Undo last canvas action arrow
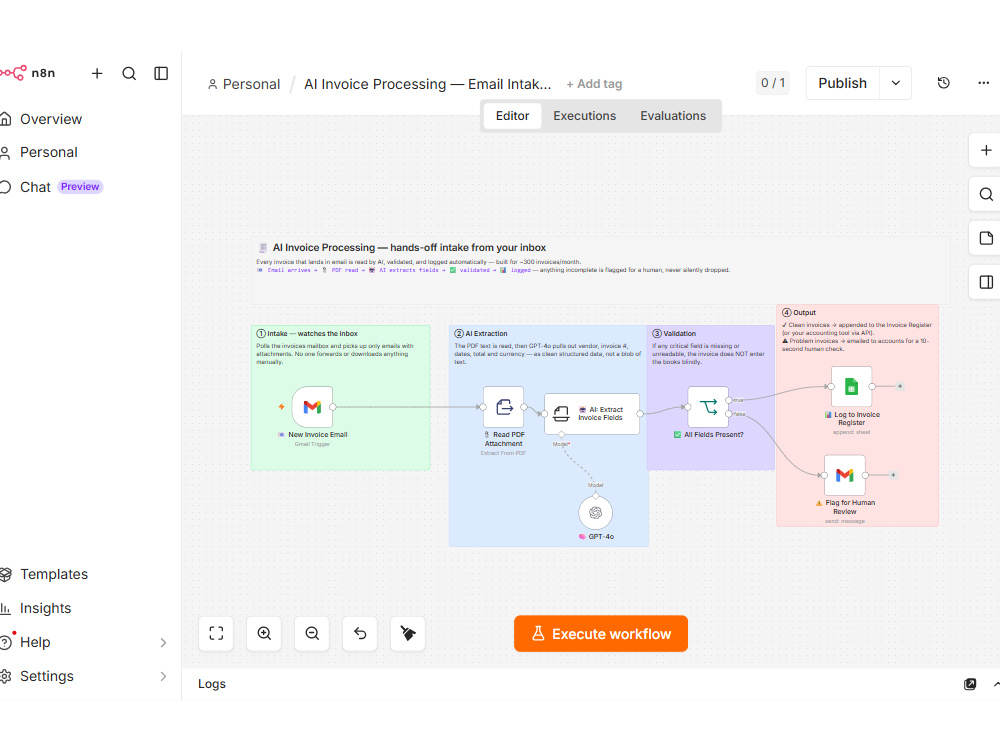Screen dimensions: 1000x750 click(360, 633)
